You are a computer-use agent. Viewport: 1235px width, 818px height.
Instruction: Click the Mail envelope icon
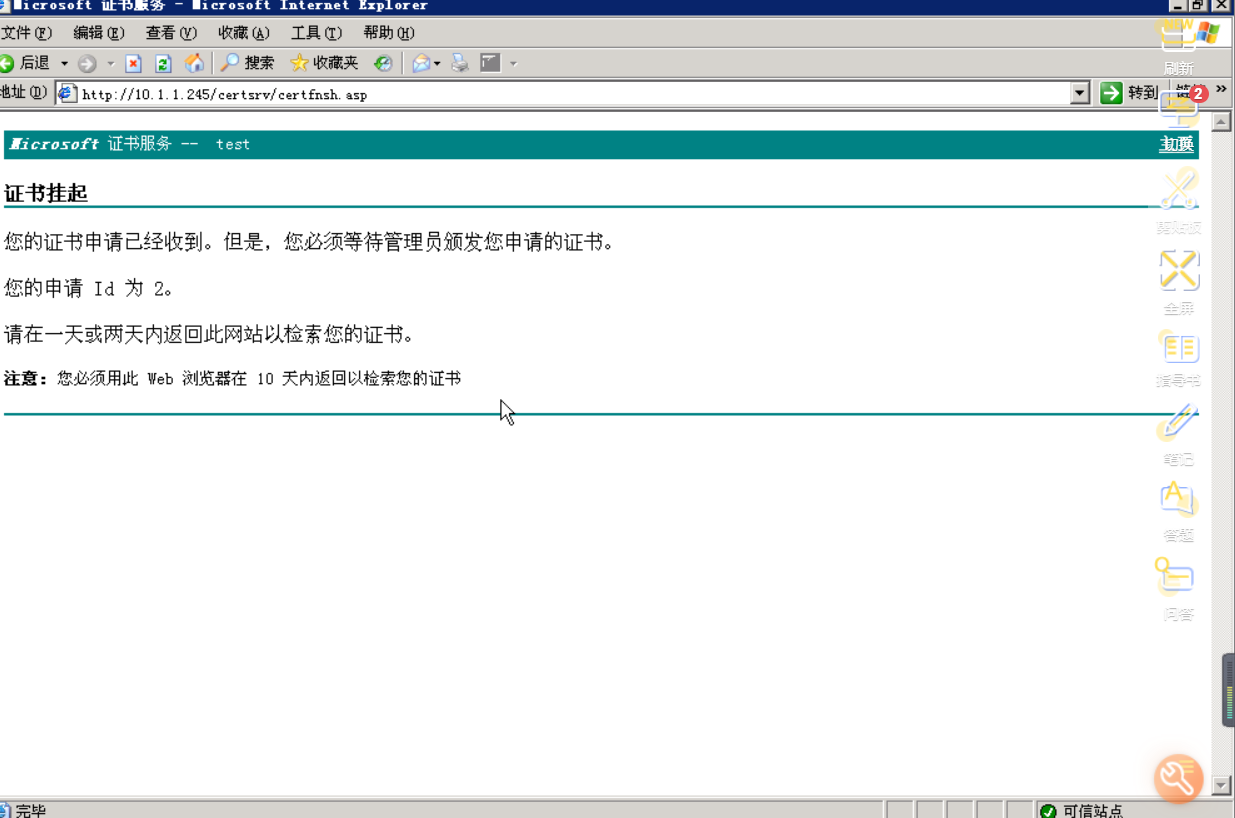421,63
